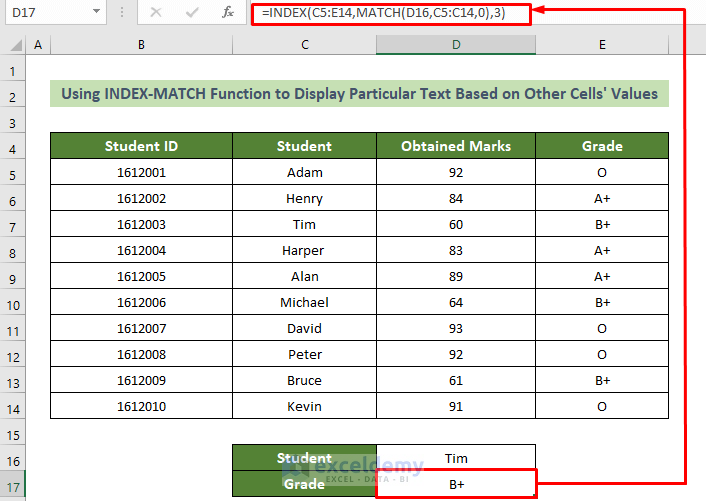Select column D header
The height and width of the screenshot is (501, 706).
tap(455, 45)
